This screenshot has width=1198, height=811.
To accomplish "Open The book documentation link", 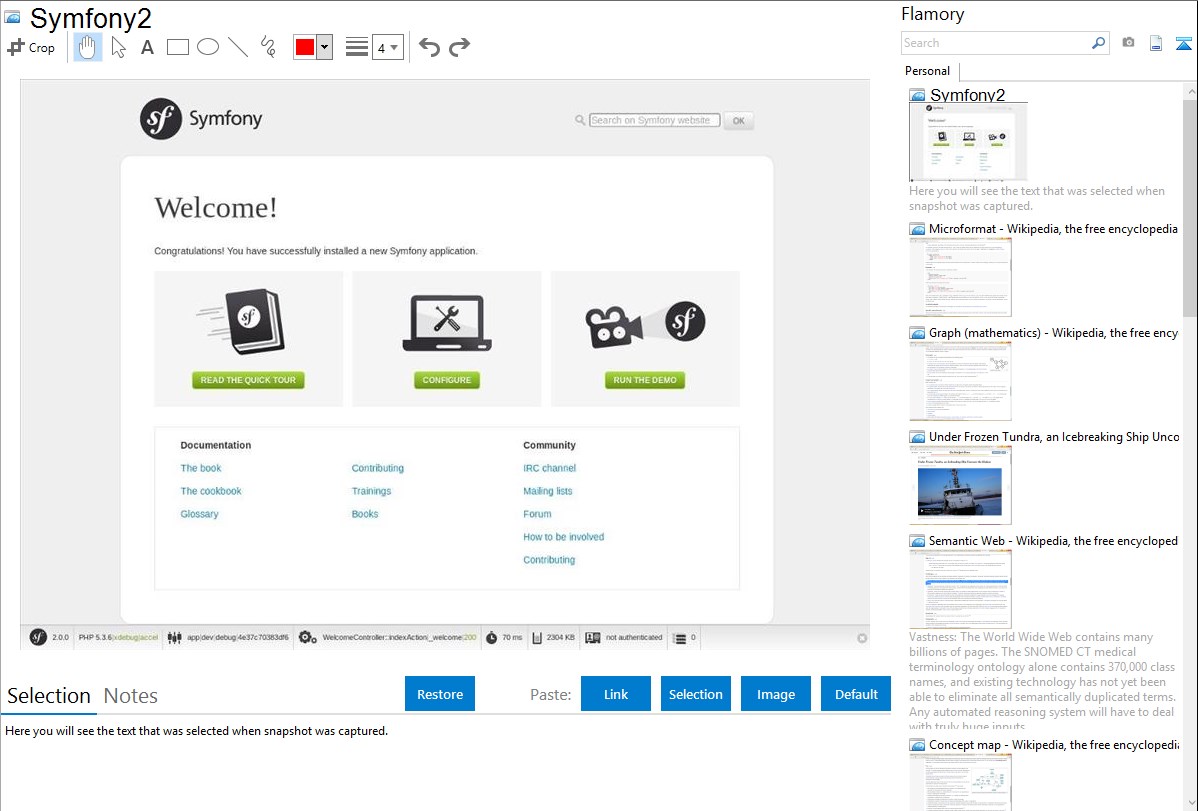I will (x=201, y=468).
